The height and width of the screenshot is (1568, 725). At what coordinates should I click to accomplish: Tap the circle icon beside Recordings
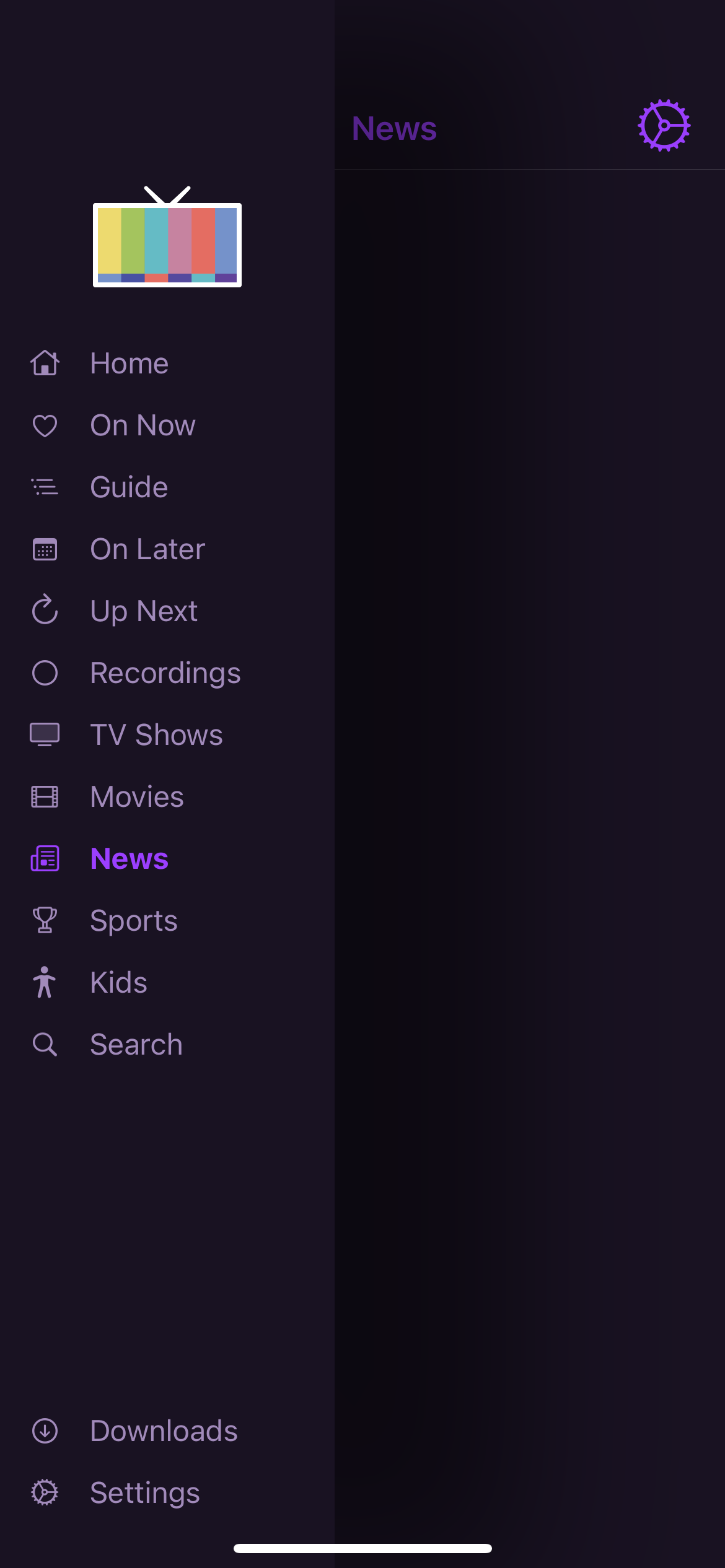(45, 673)
